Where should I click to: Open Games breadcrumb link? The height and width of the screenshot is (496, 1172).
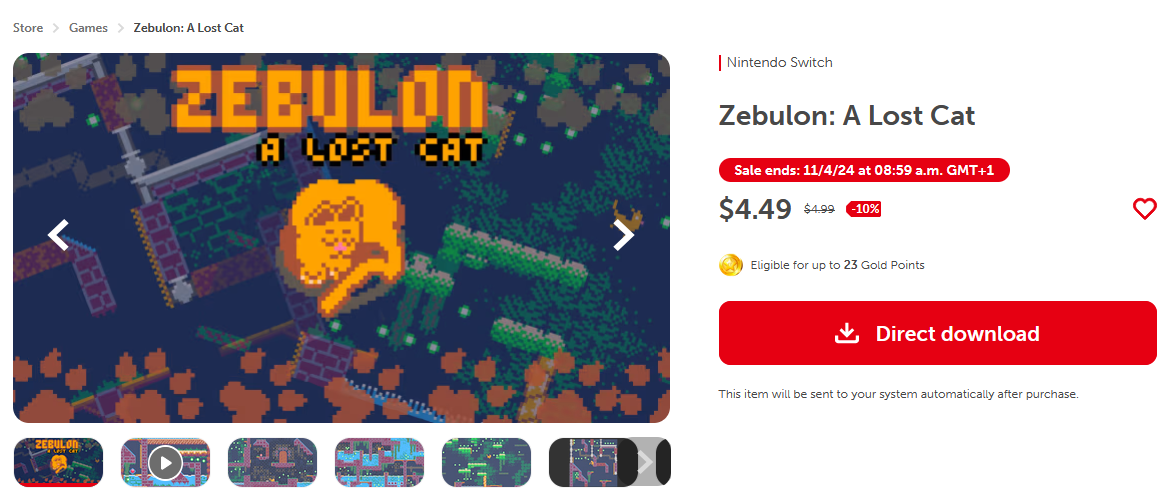click(88, 28)
